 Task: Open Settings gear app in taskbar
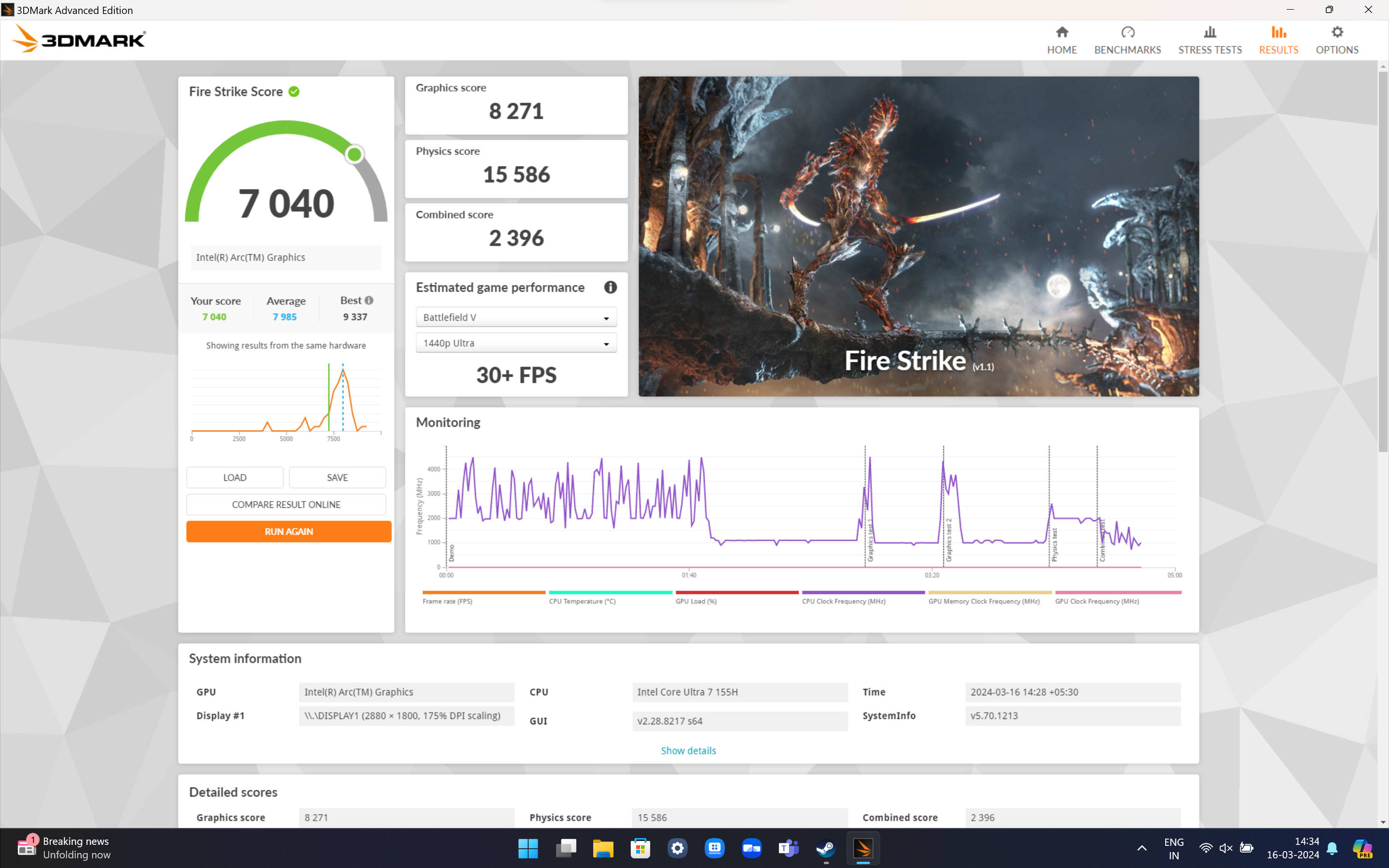(677, 848)
